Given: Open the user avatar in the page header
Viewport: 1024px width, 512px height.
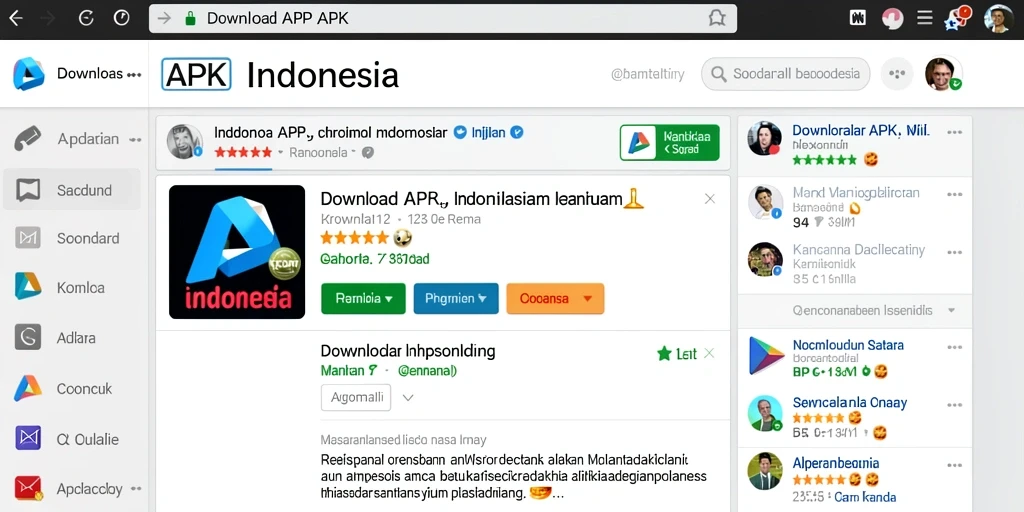Looking at the screenshot, I should 943,74.
